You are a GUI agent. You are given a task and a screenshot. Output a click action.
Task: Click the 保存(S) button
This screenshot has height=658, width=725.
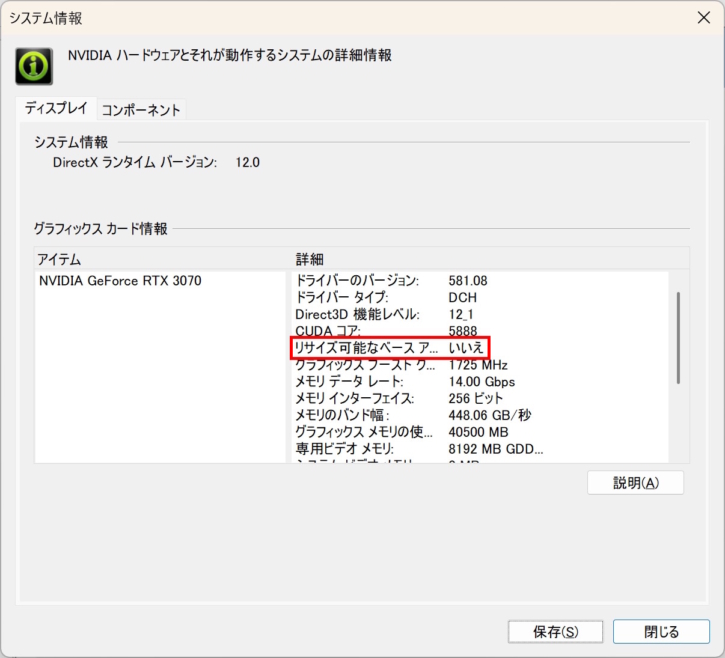pyautogui.click(x=555, y=632)
